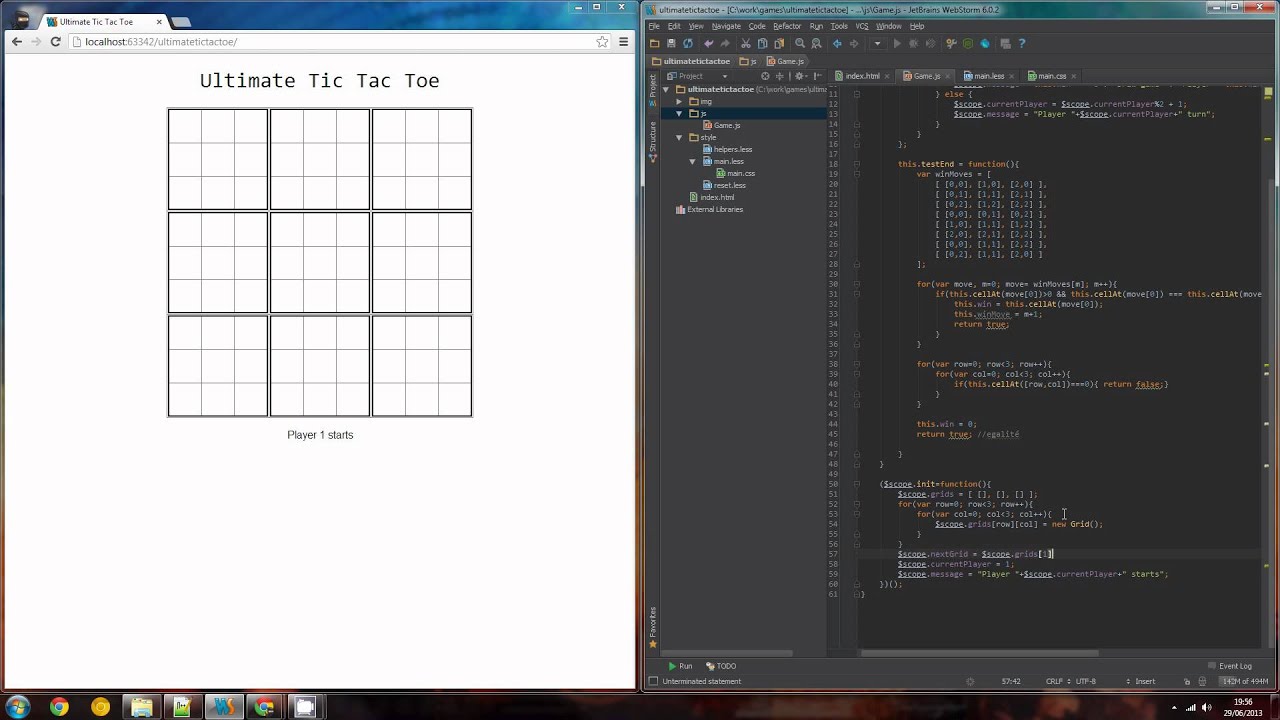
Task: Click file lock icon in status bar
Action: point(1187,681)
